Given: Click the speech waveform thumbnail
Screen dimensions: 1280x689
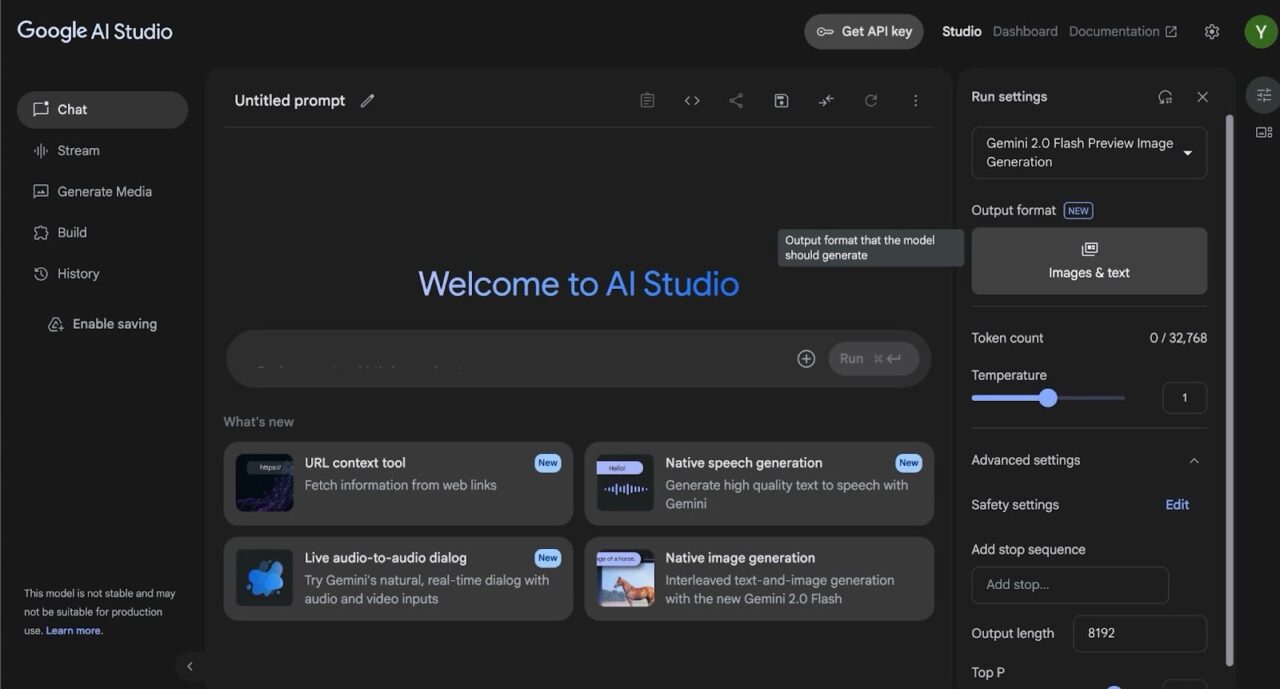Looking at the screenshot, I should coord(625,484).
